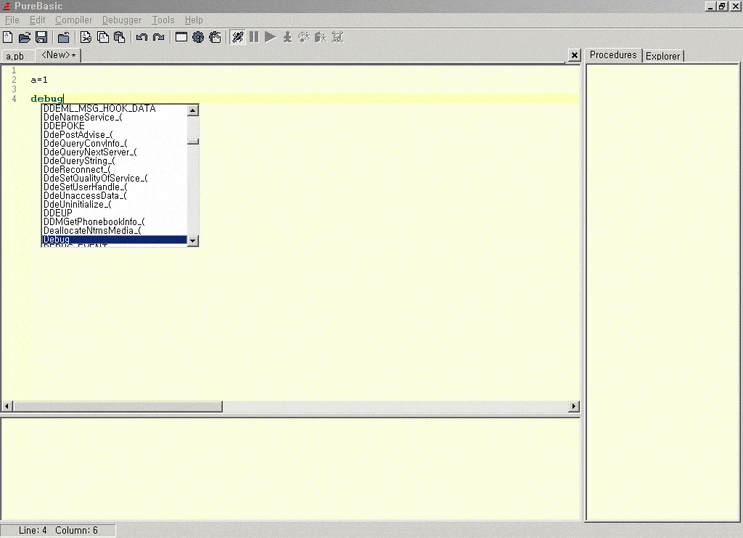Choose DDMGetPhonebookInfo_( from autocomplete
Image resolution: width=743 pixels, height=538 pixels.
pos(114,222)
